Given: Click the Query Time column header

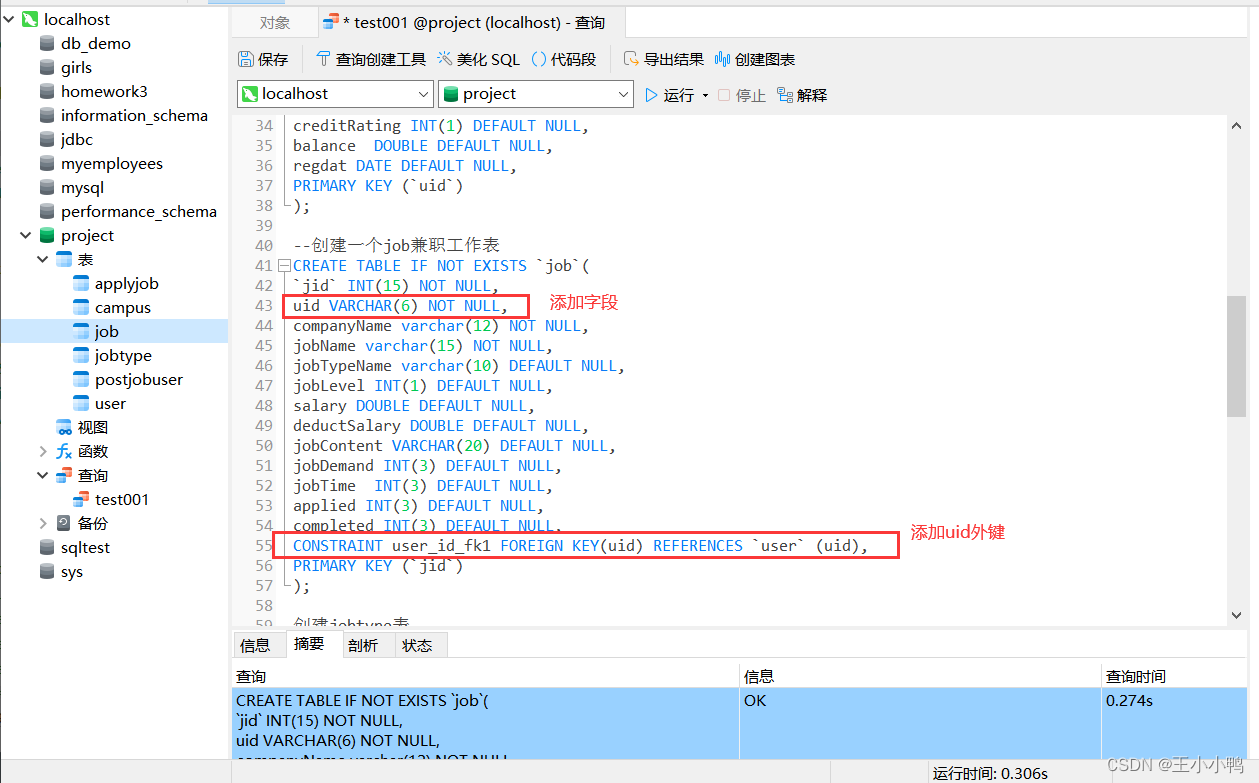Looking at the screenshot, I should 1174,676.
